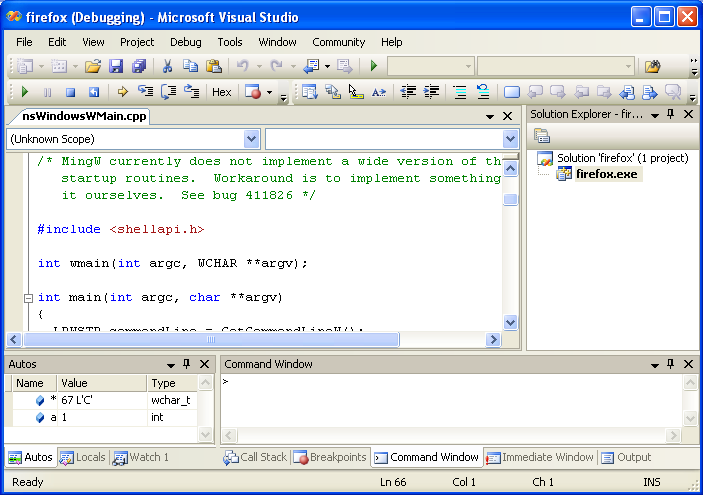703x495 pixels.
Task: Open the Edit menu
Action: tap(57, 42)
